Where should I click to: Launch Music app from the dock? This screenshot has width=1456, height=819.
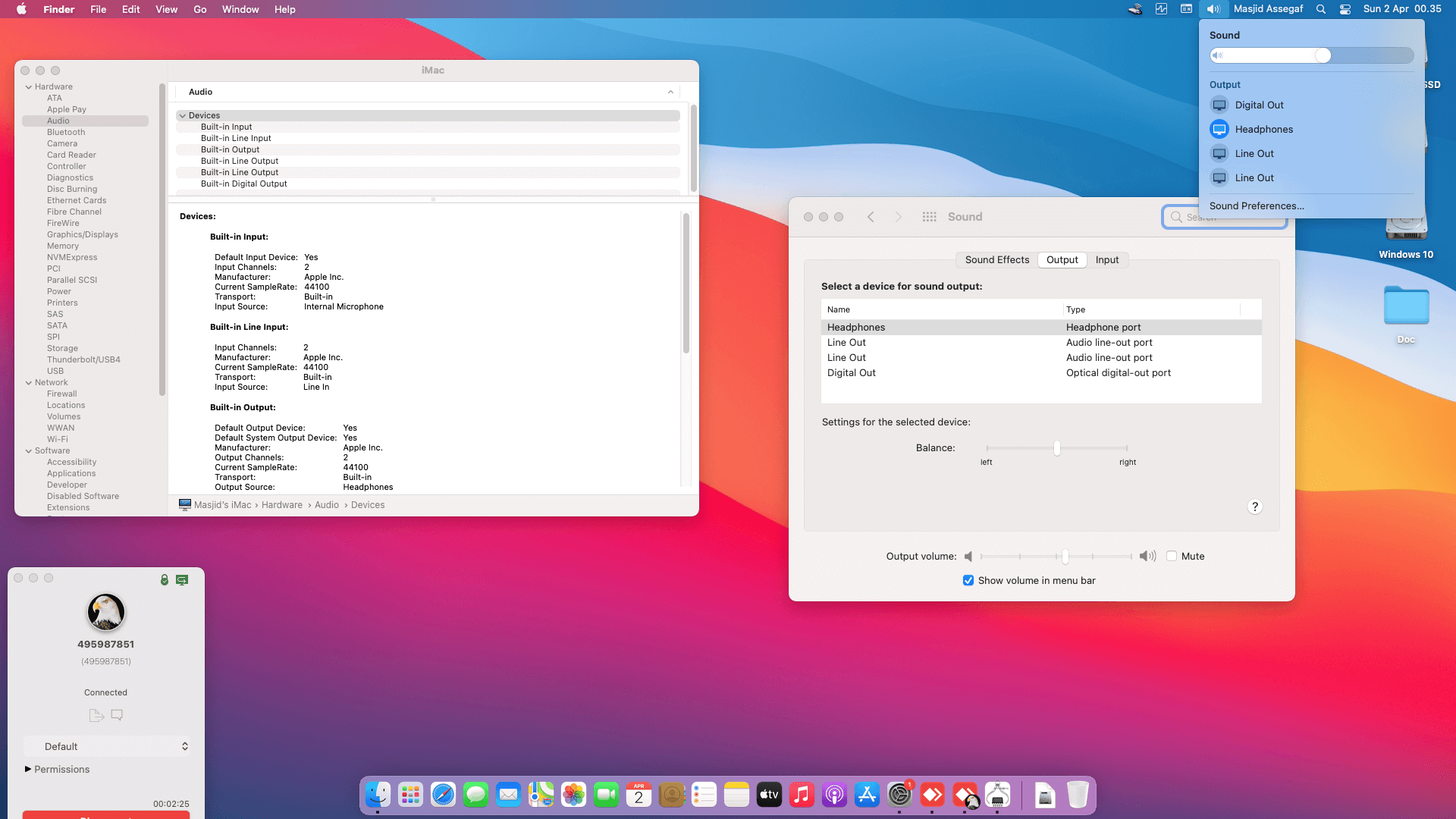(802, 795)
